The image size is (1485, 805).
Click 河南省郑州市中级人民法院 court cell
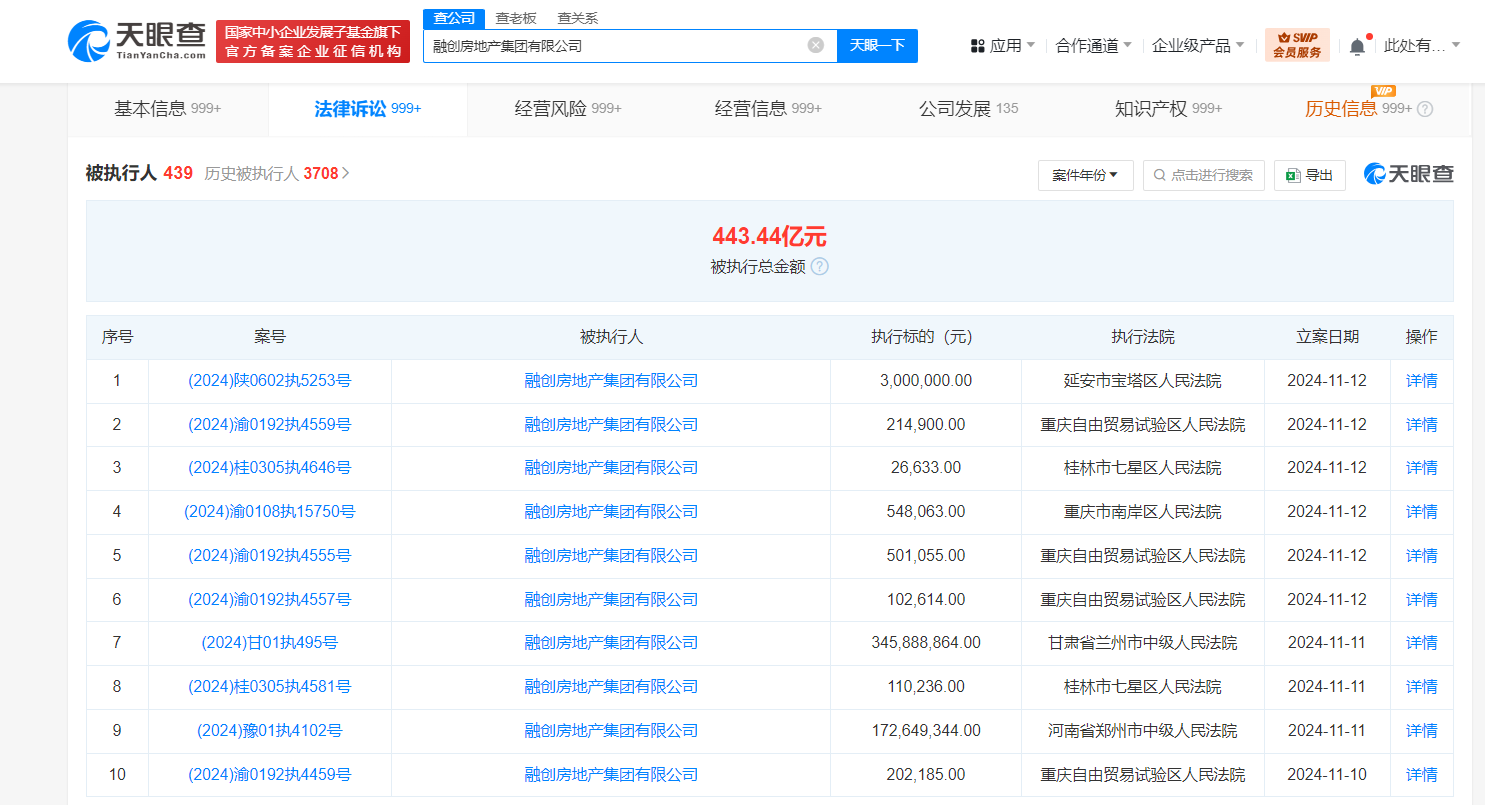1142,731
